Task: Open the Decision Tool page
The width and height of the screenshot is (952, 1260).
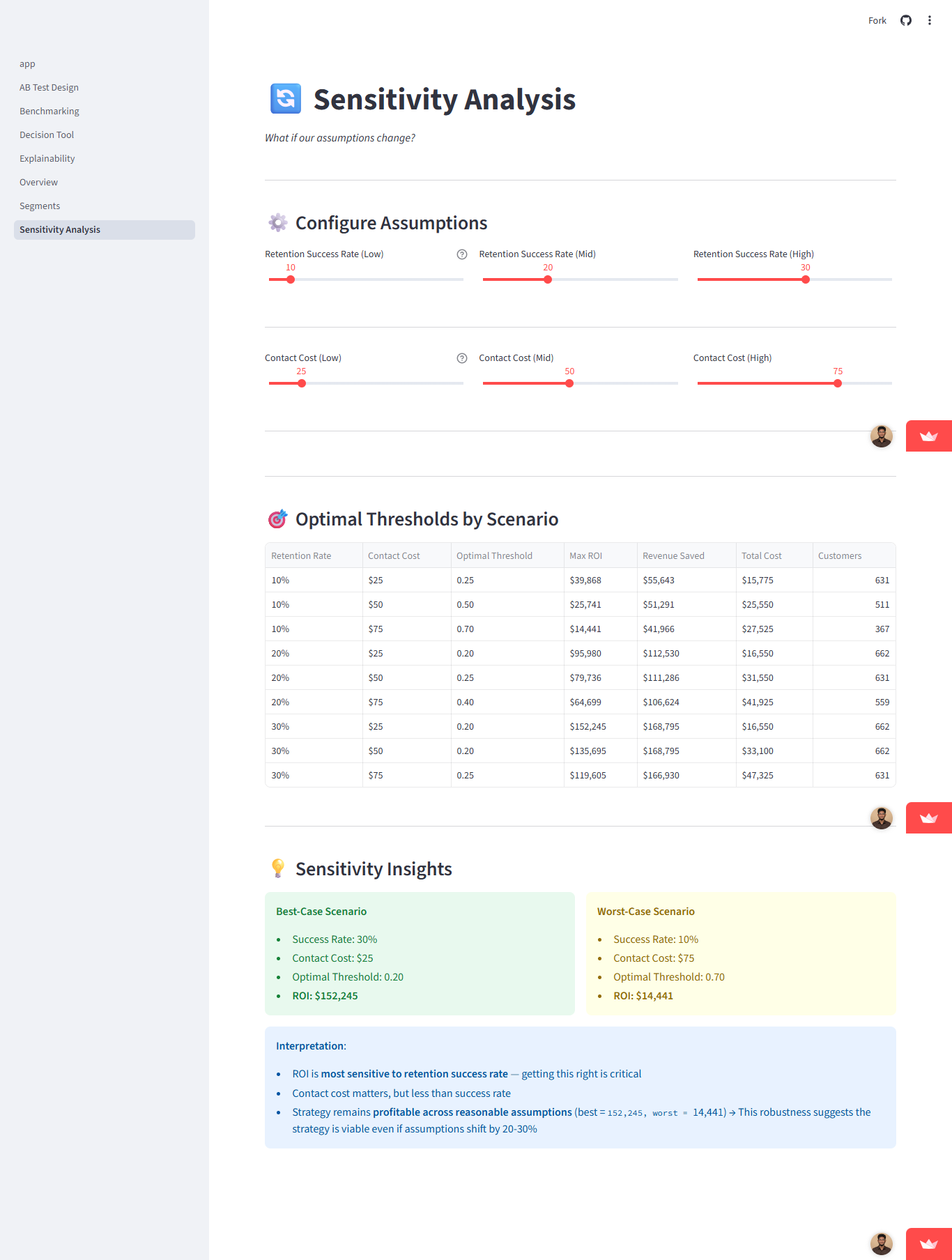Action: (x=105, y=135)
